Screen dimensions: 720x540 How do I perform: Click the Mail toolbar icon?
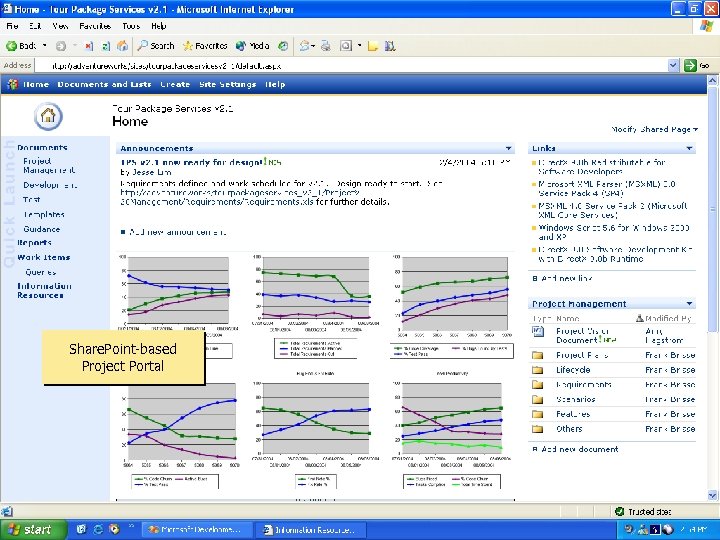(304, 46)
